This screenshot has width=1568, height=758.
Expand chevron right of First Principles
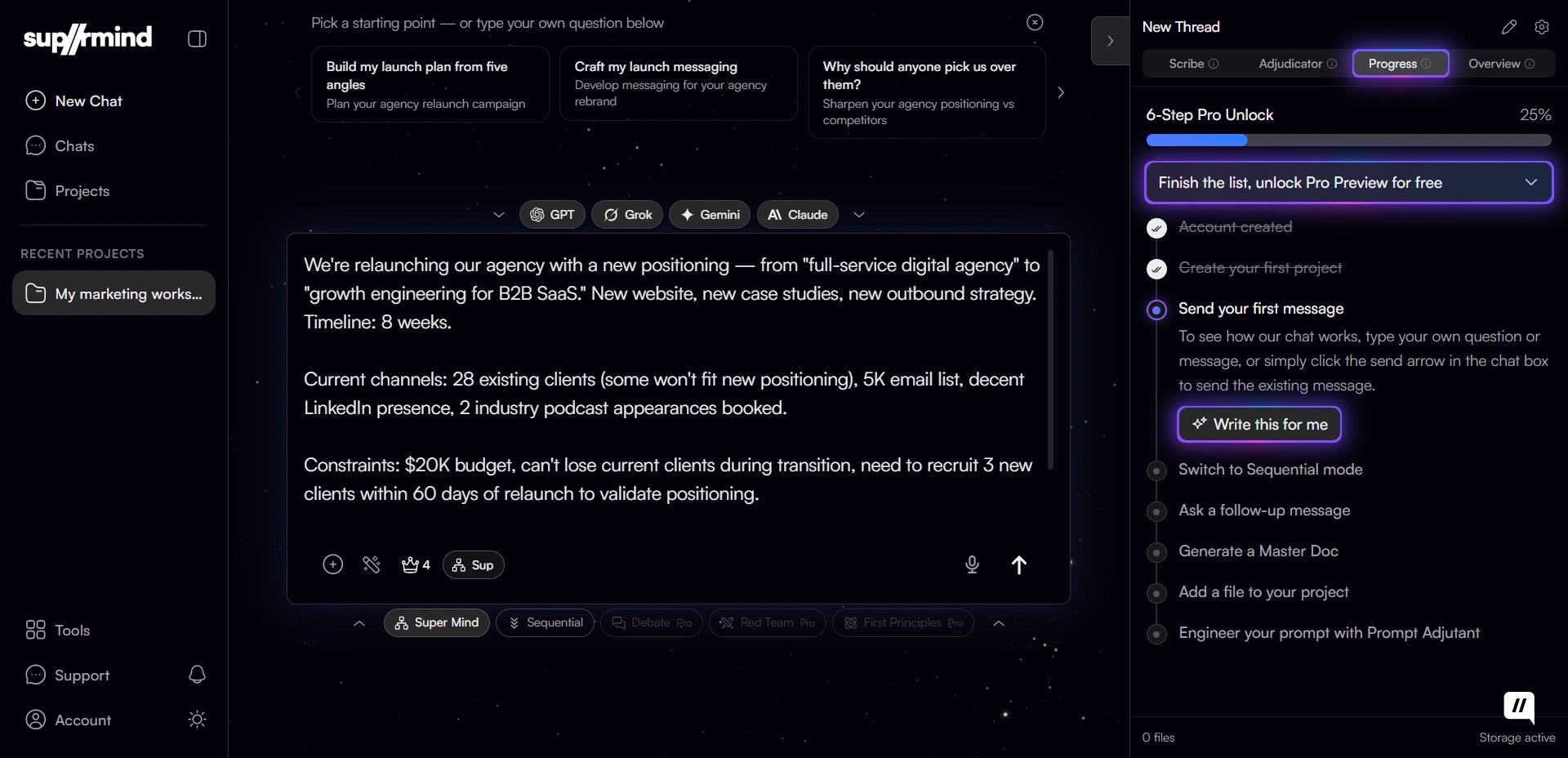point(999,623)
